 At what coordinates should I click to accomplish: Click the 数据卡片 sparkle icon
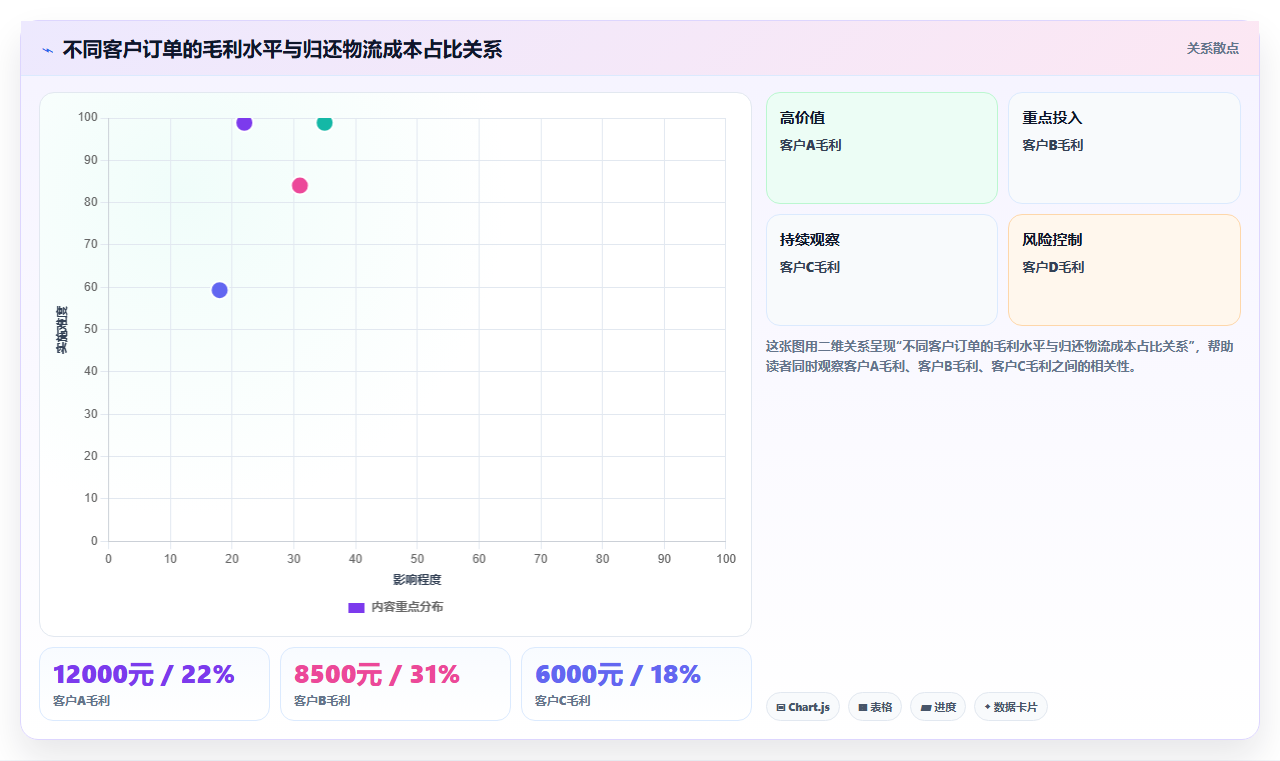[987, 707]
